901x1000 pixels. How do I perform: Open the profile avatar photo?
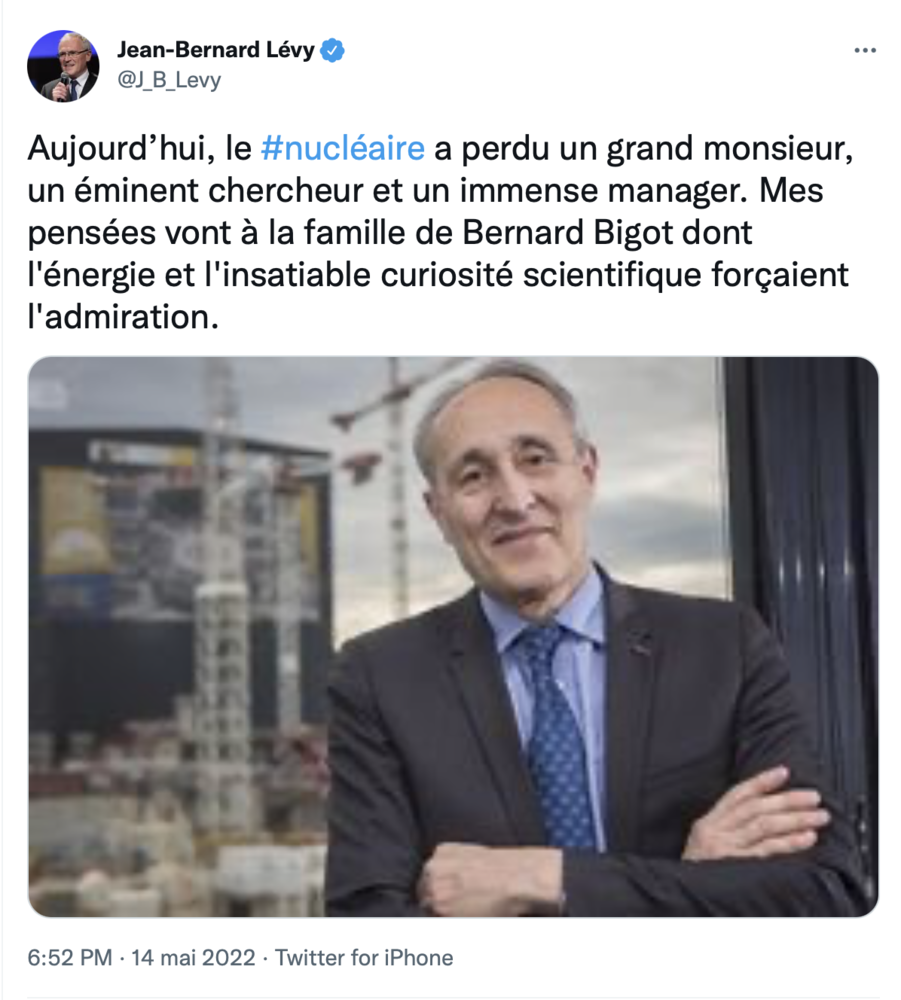coord(62,66)
